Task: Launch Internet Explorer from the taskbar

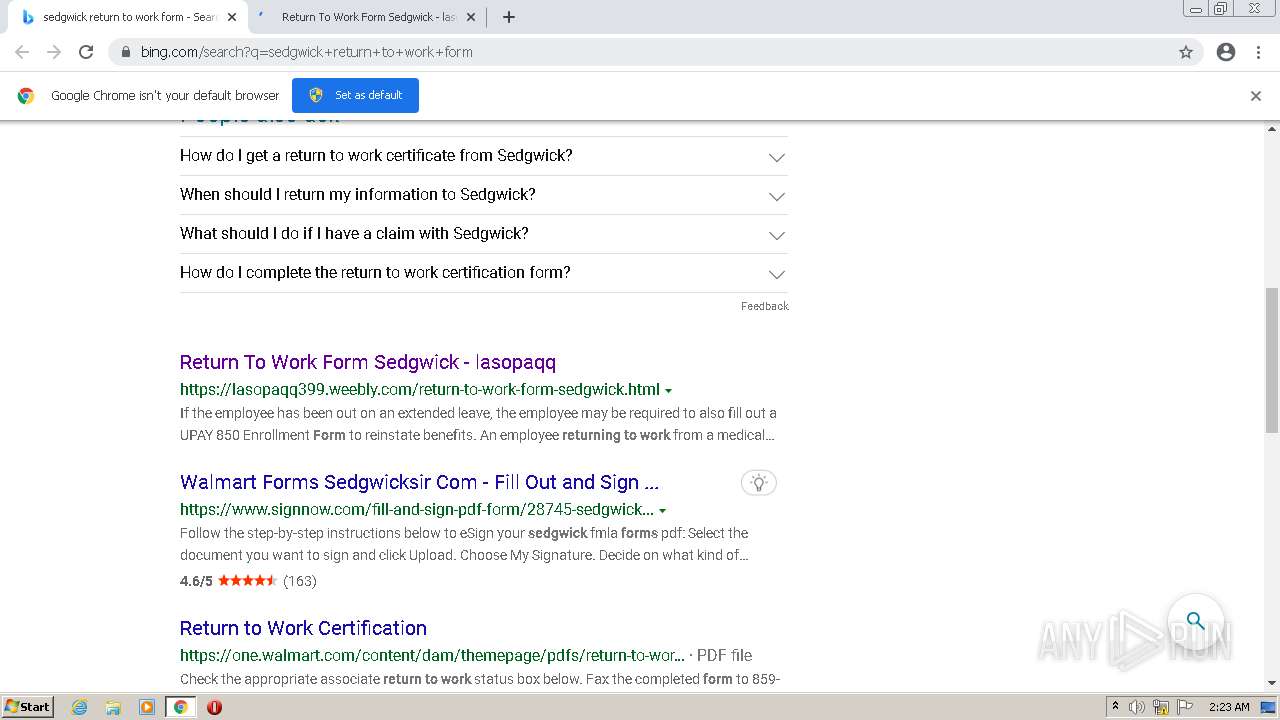Action: point(80,707)
